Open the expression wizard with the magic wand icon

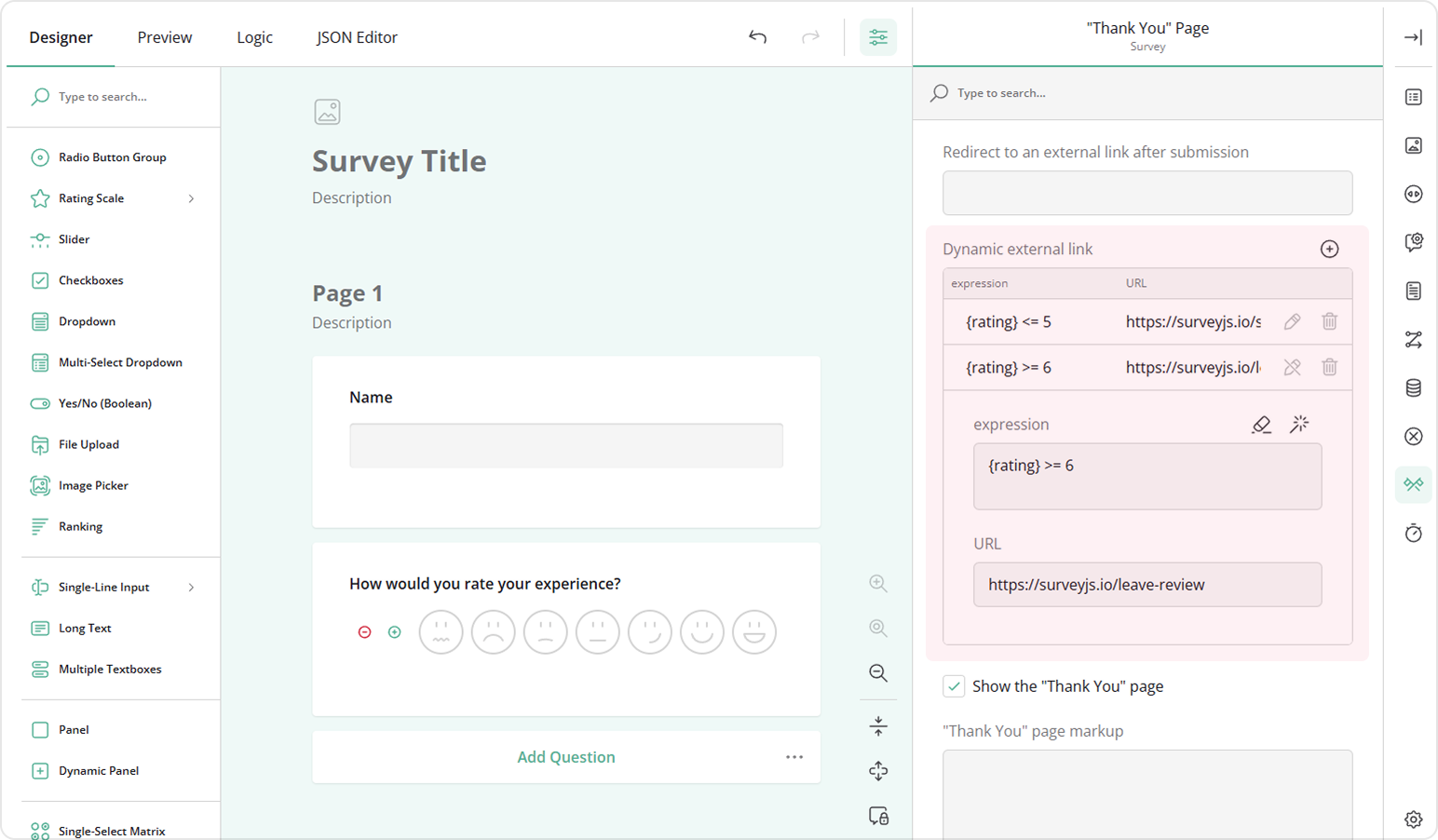click(1300, 424)
